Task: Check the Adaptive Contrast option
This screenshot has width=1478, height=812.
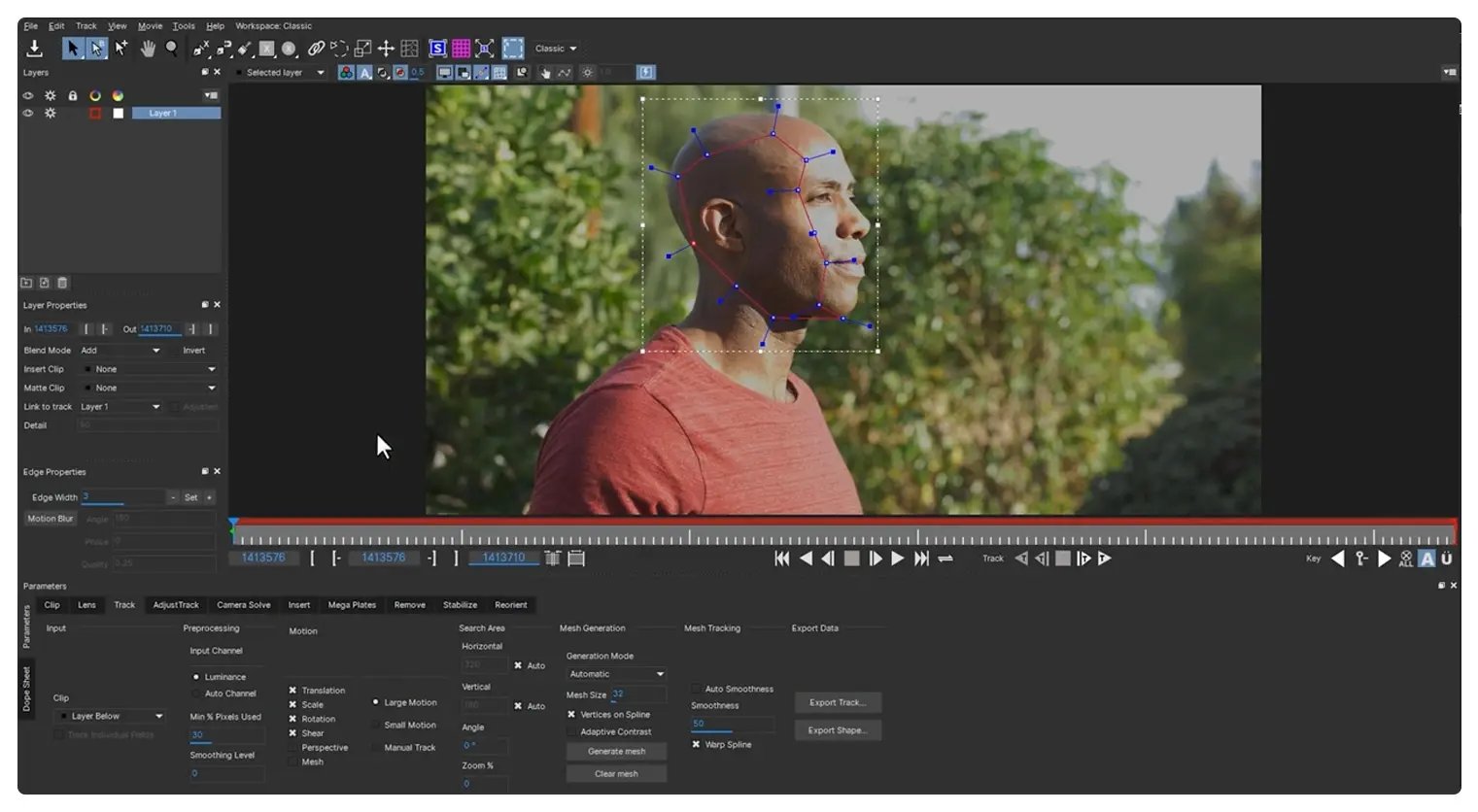Action: 573,731
